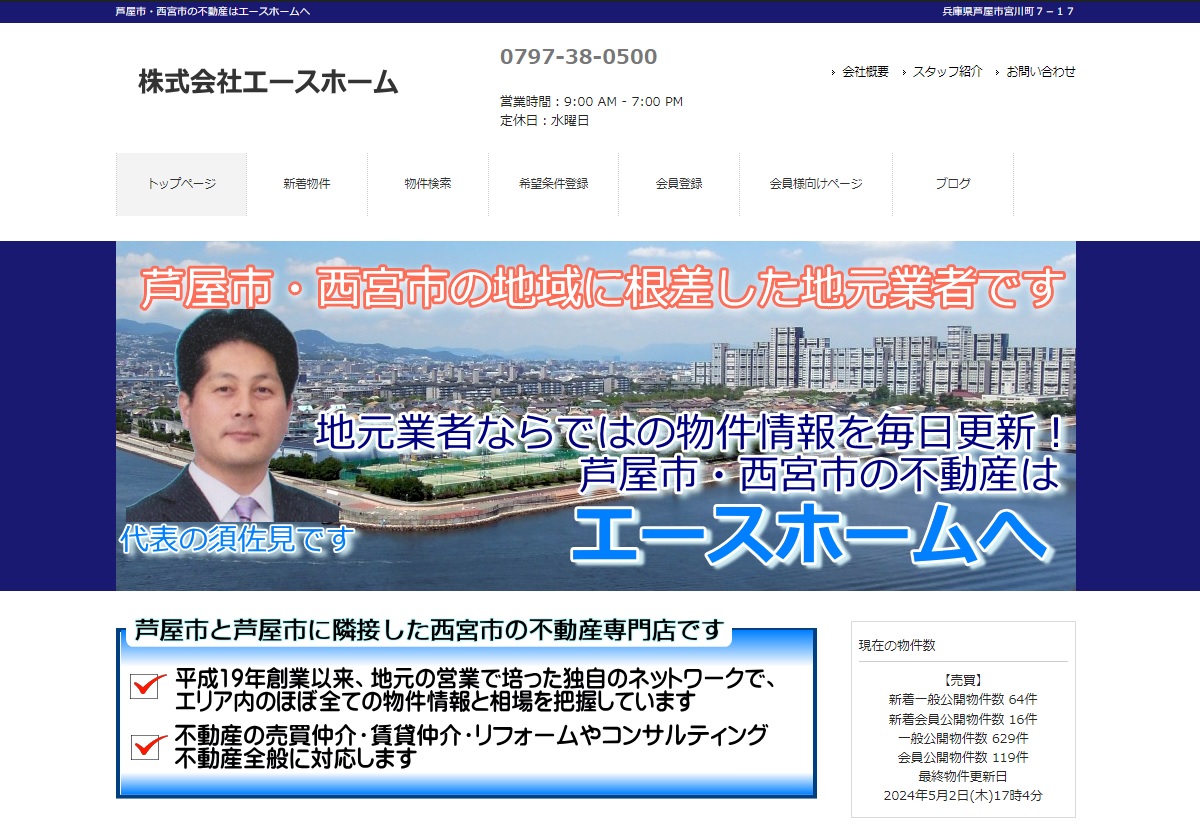Viewport: 1200px width, 825px height.
Task: Click the 最終物件更新日 label
Action: 963,776
